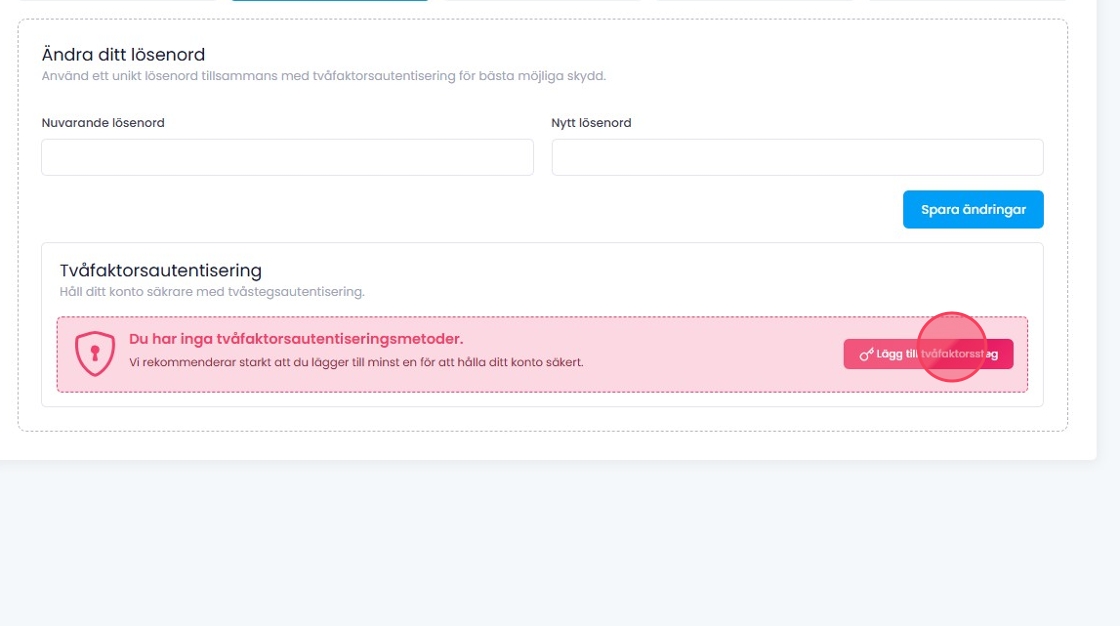Select the Tvåfaktorsautentisering section heading

click(x=160, y=270)
